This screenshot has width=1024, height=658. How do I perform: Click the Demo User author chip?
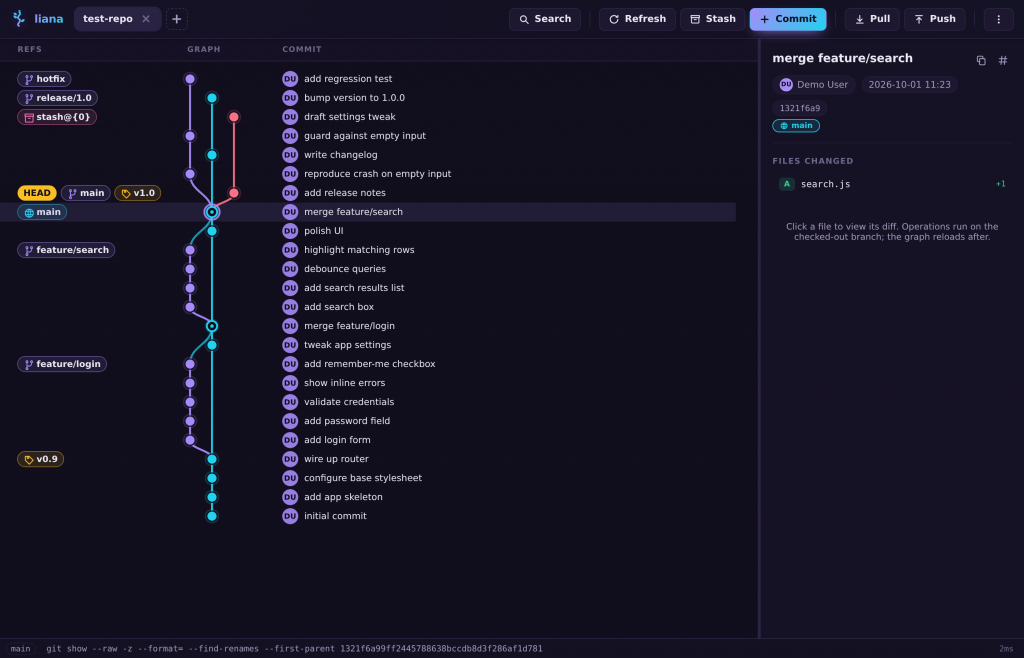(814, 85)
